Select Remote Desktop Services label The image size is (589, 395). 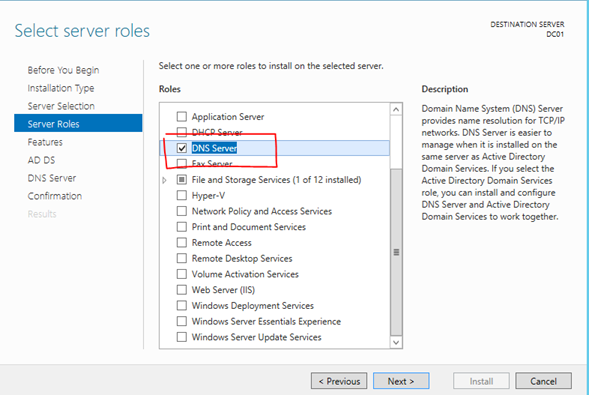tap(242, 259)
